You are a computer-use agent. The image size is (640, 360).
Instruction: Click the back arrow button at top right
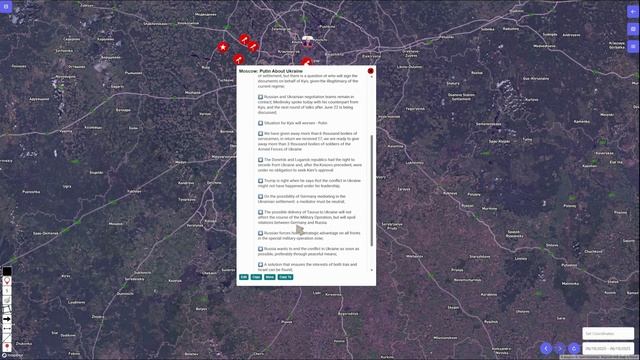click(x=633, y=11)
